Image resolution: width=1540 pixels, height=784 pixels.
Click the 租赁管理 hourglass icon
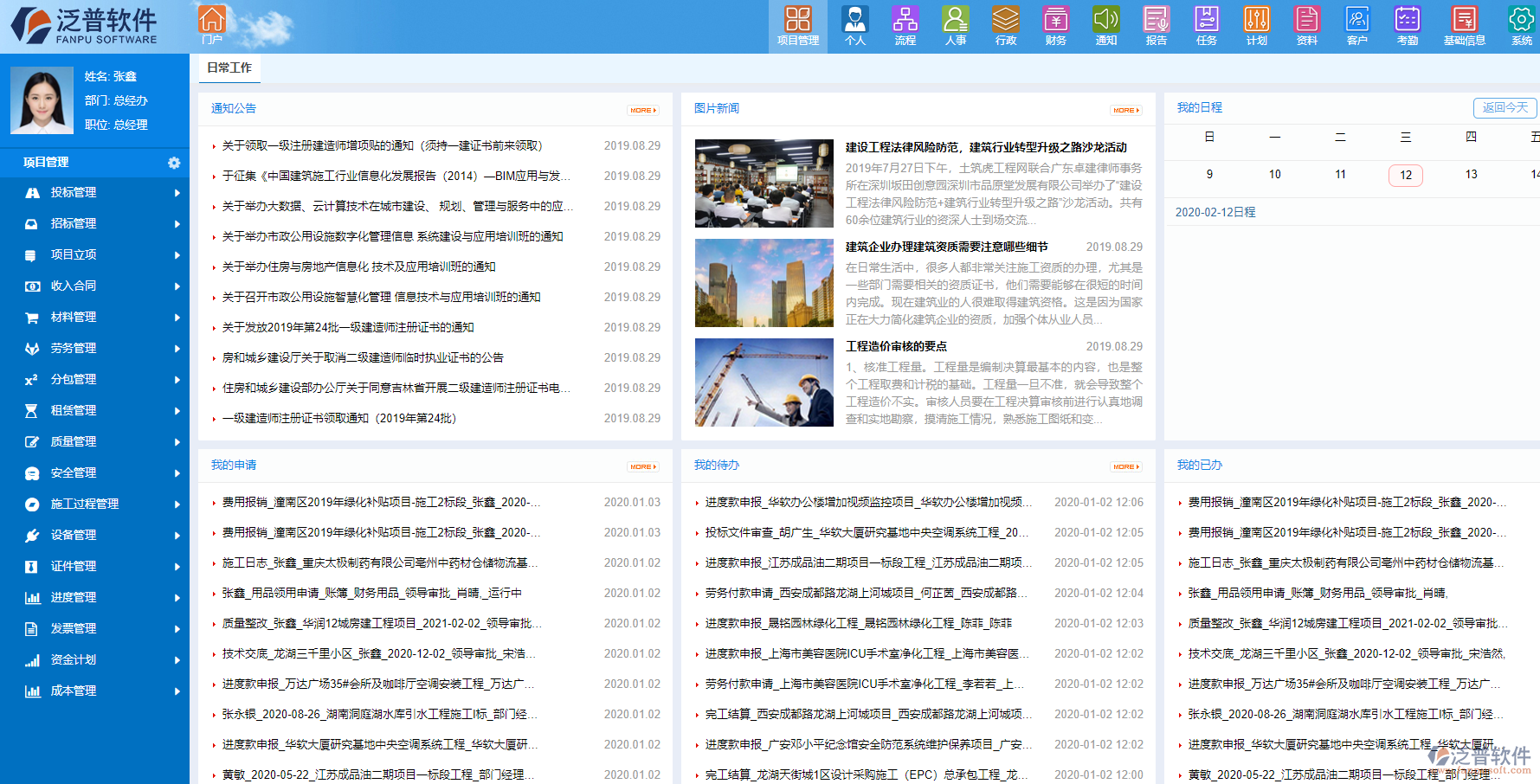coord(32,411)
